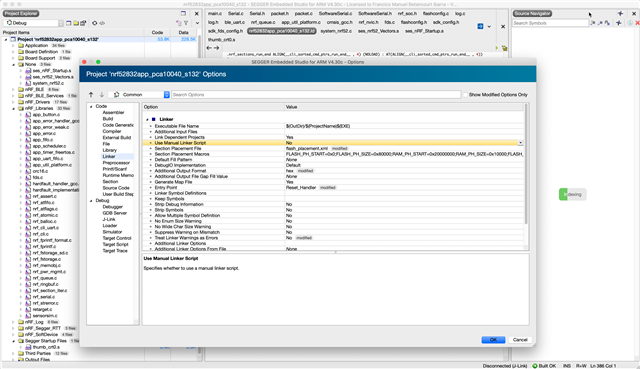Viewport: 640px width, 369px height.
Task: Collapse the Linker options group
Action: (x=147, y=119)
